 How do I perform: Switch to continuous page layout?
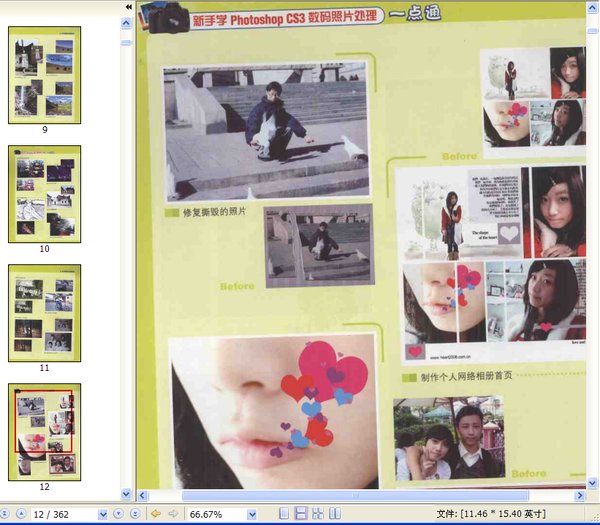tap(301, 514)
